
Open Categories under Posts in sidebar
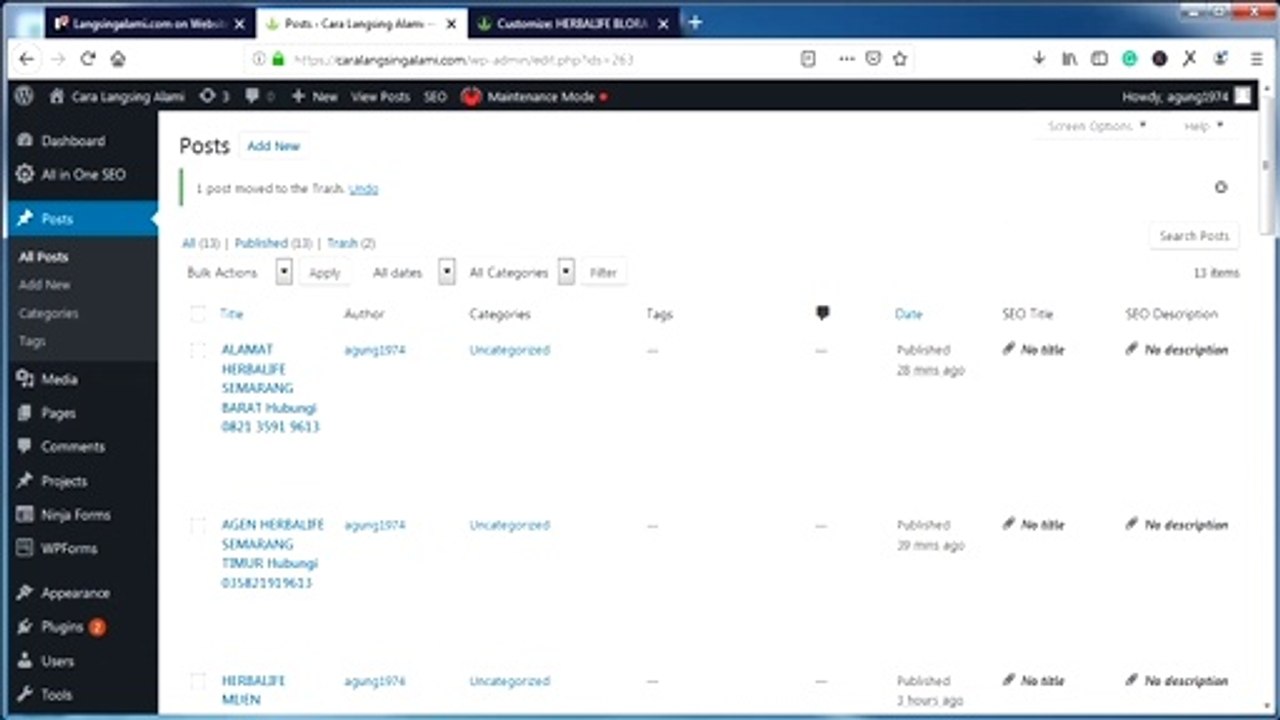tap(48, 313)
